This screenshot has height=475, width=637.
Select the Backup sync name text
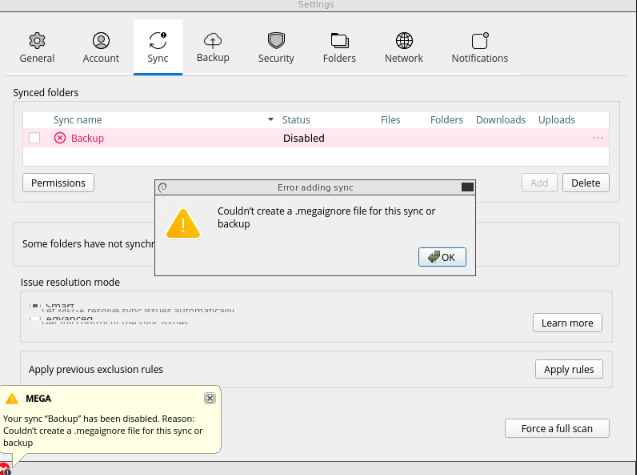coord(87,138)
